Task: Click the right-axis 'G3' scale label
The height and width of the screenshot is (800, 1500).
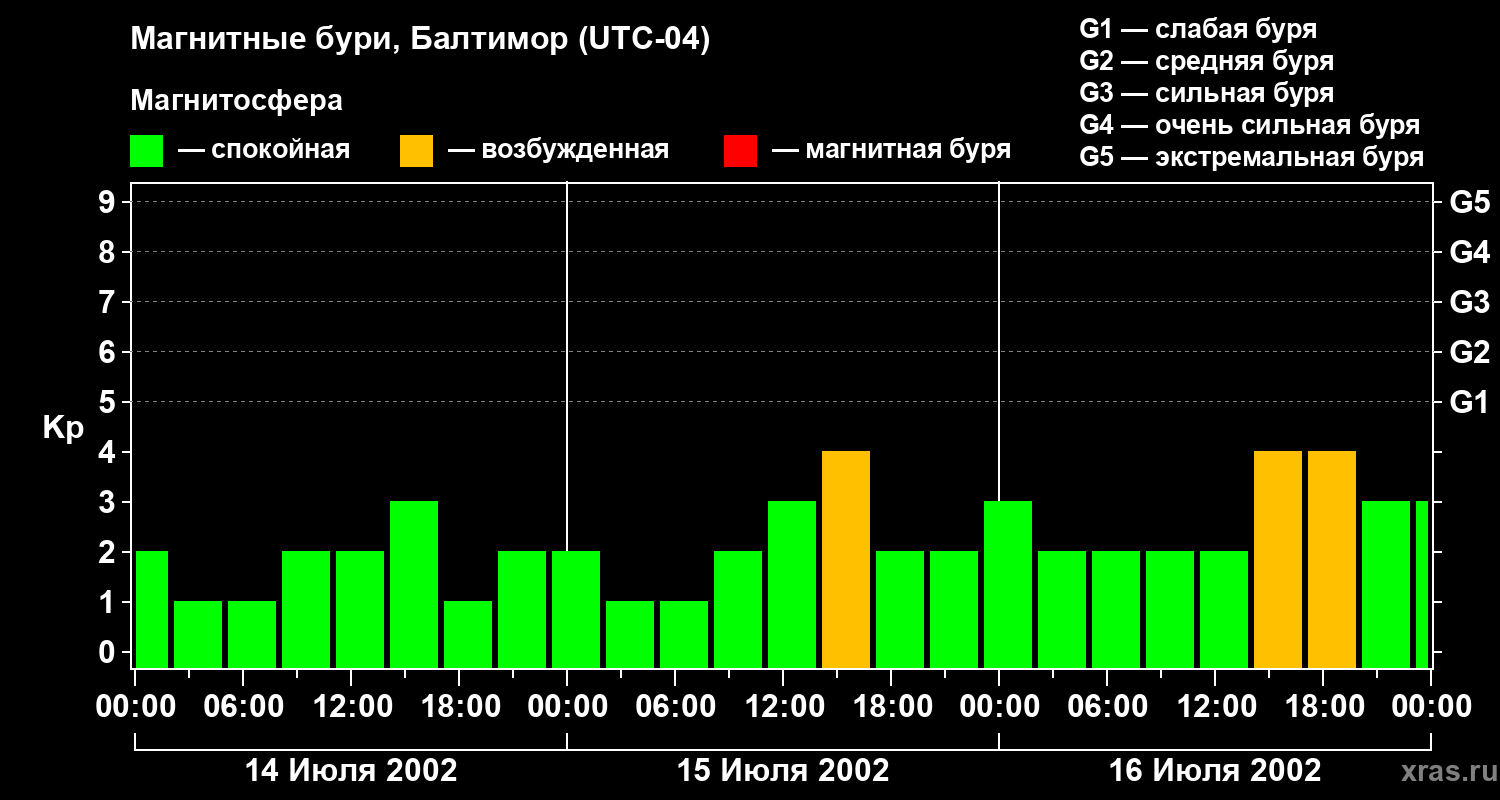Action: coord(1470,302)
